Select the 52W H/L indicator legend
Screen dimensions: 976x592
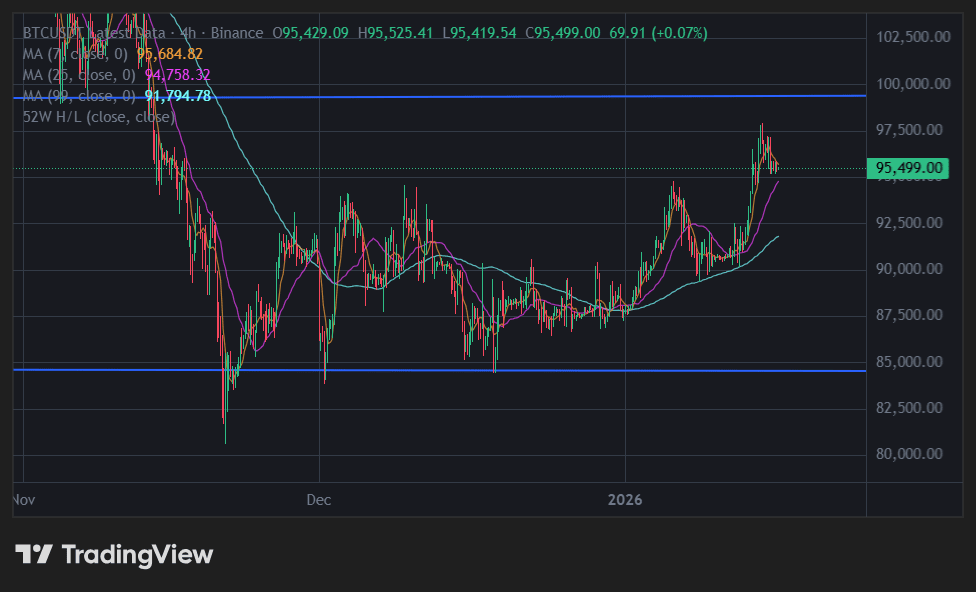pos(99,117)
